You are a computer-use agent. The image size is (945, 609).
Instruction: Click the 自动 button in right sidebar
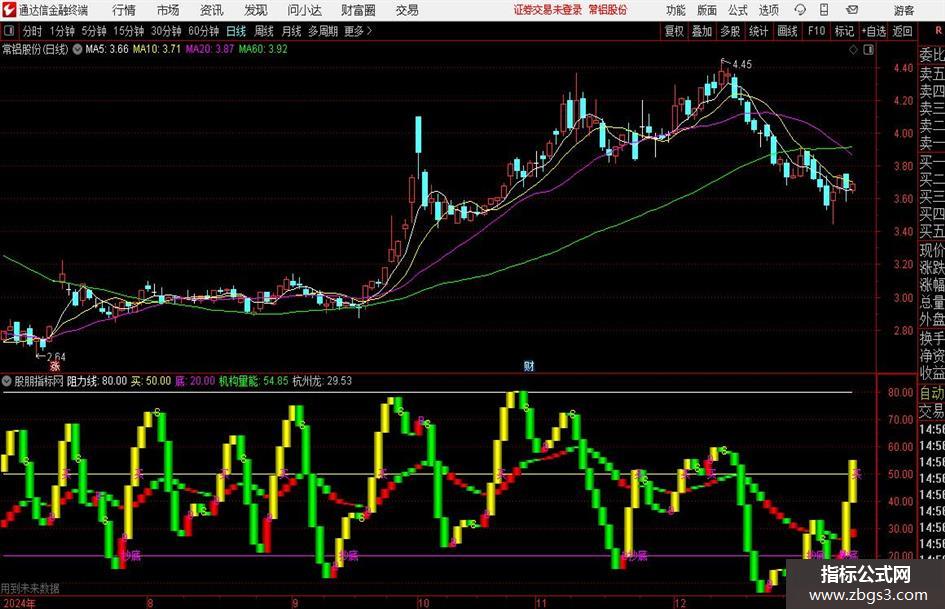point(931,393)
